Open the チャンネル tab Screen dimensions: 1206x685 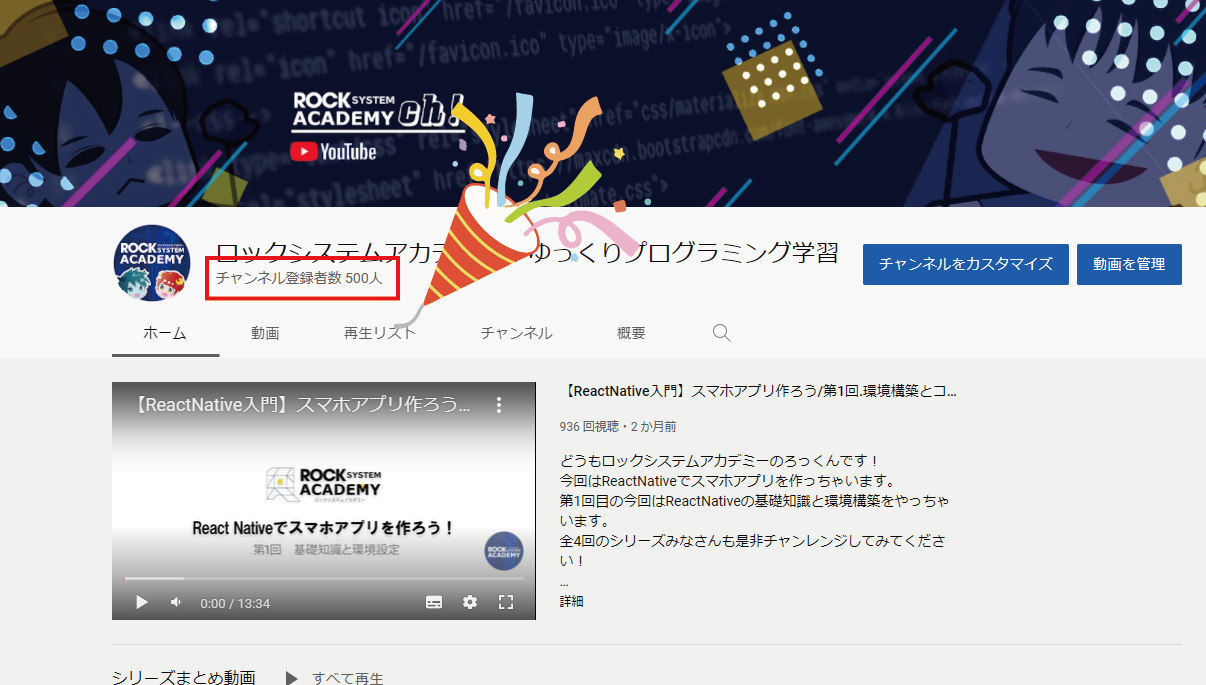(516, 333)
